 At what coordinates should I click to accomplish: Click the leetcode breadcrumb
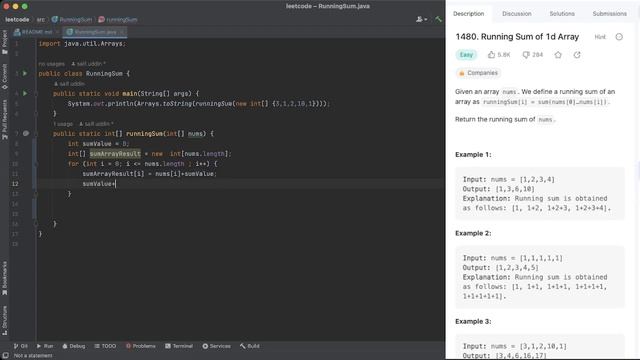(17, 20)
